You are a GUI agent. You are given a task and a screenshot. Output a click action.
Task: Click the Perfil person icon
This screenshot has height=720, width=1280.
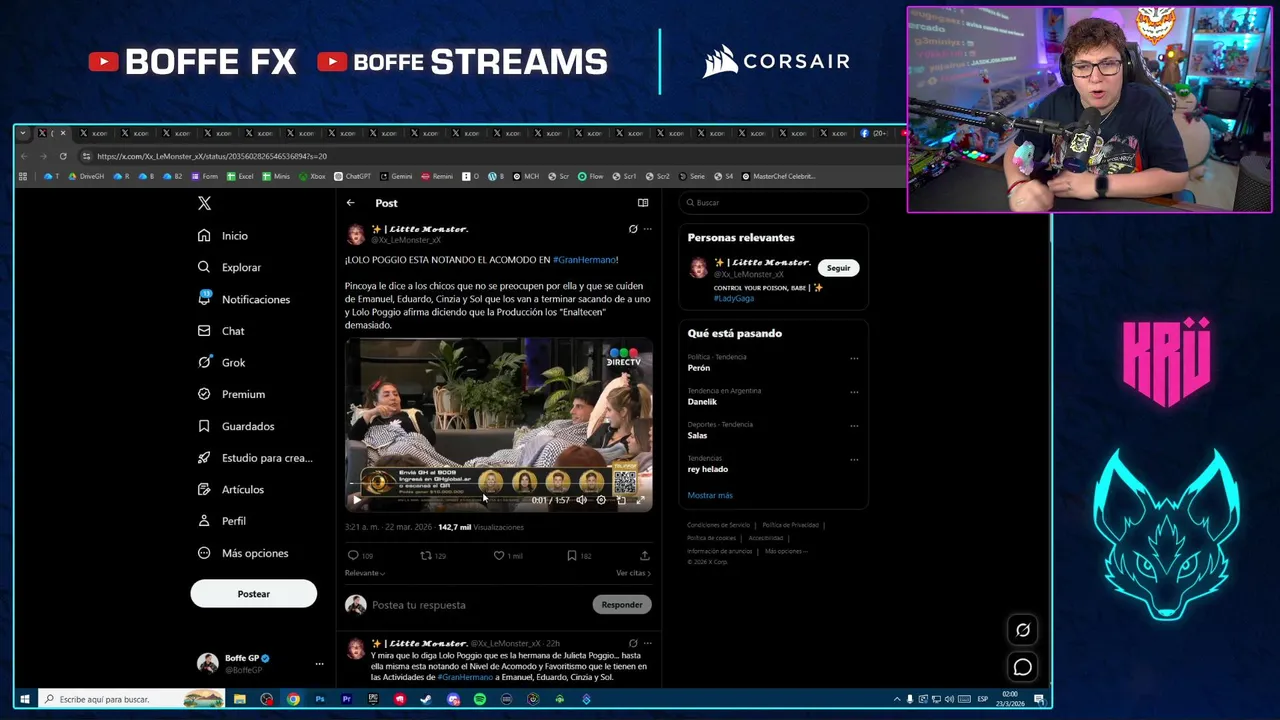[204, 521]
